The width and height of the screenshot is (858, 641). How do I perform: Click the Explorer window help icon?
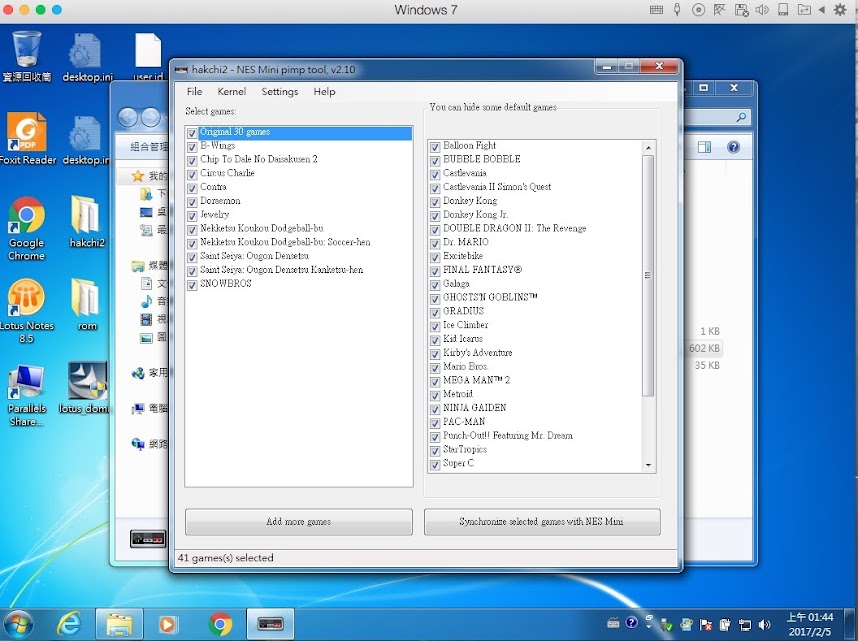tap(733, 147)
